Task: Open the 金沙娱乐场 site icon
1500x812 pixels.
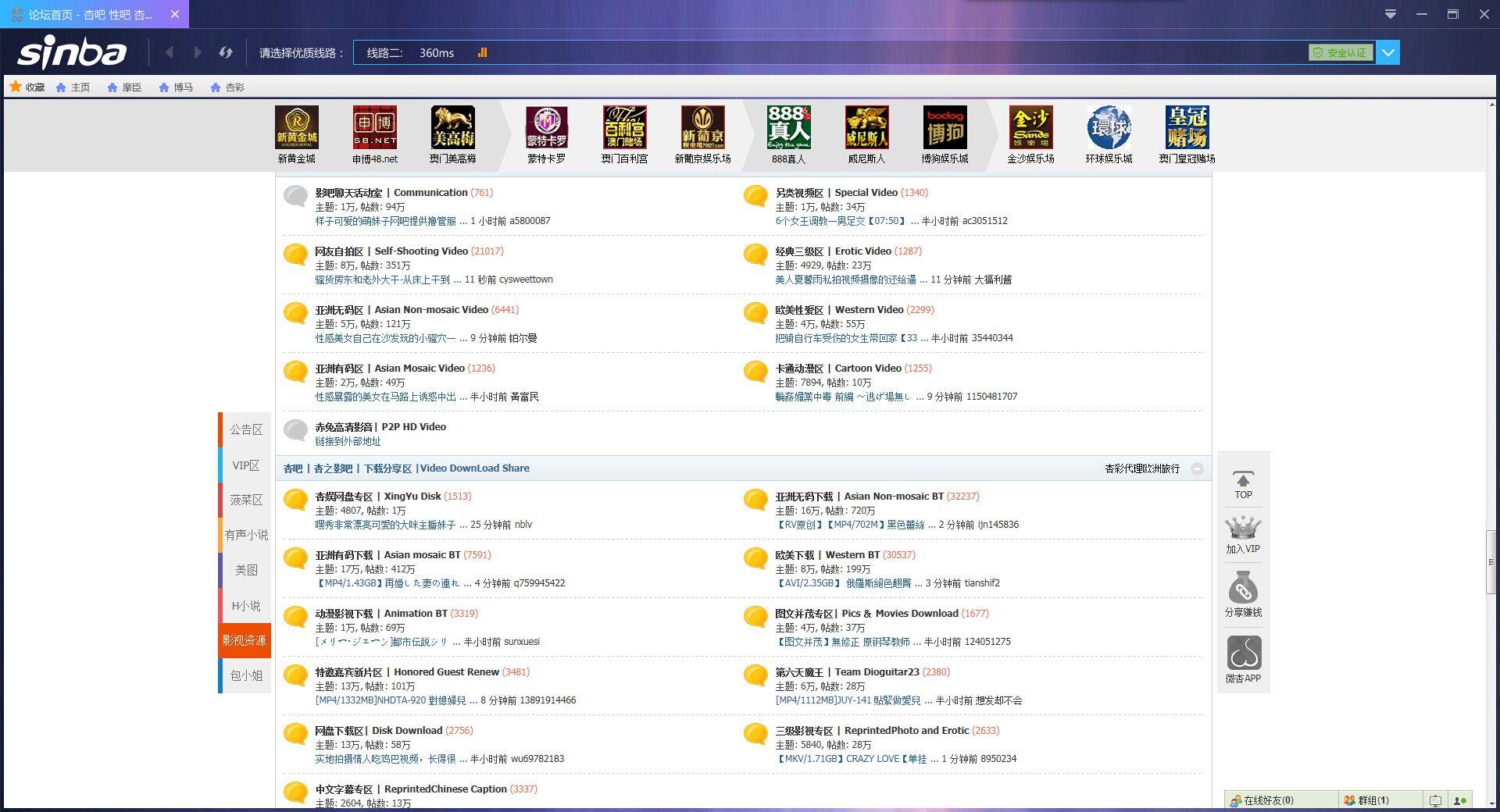Action: click(1031, 127)
